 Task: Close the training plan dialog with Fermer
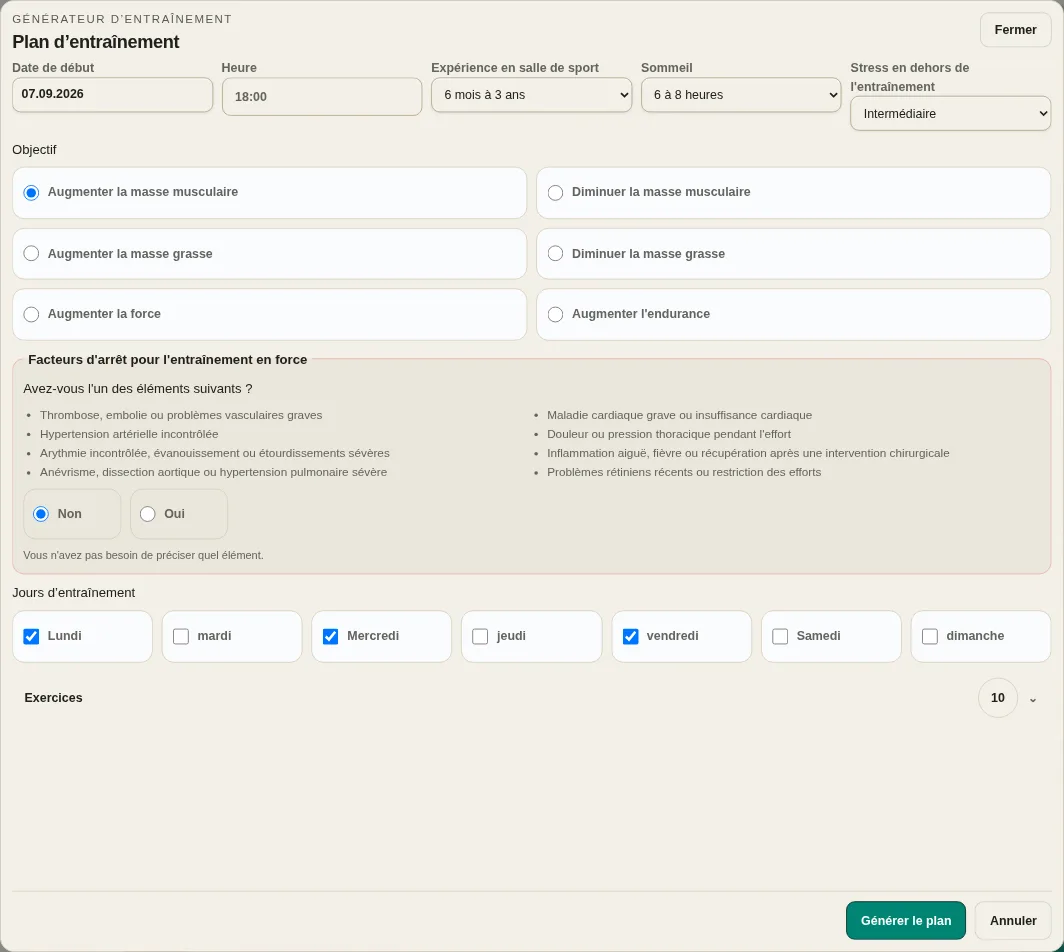(1015, 30)
